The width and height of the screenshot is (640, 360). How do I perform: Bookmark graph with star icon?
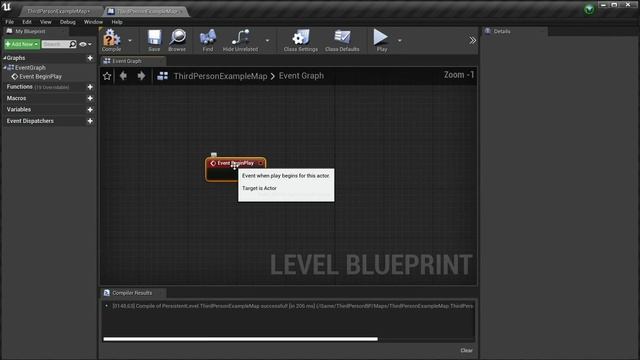(107, 76)
